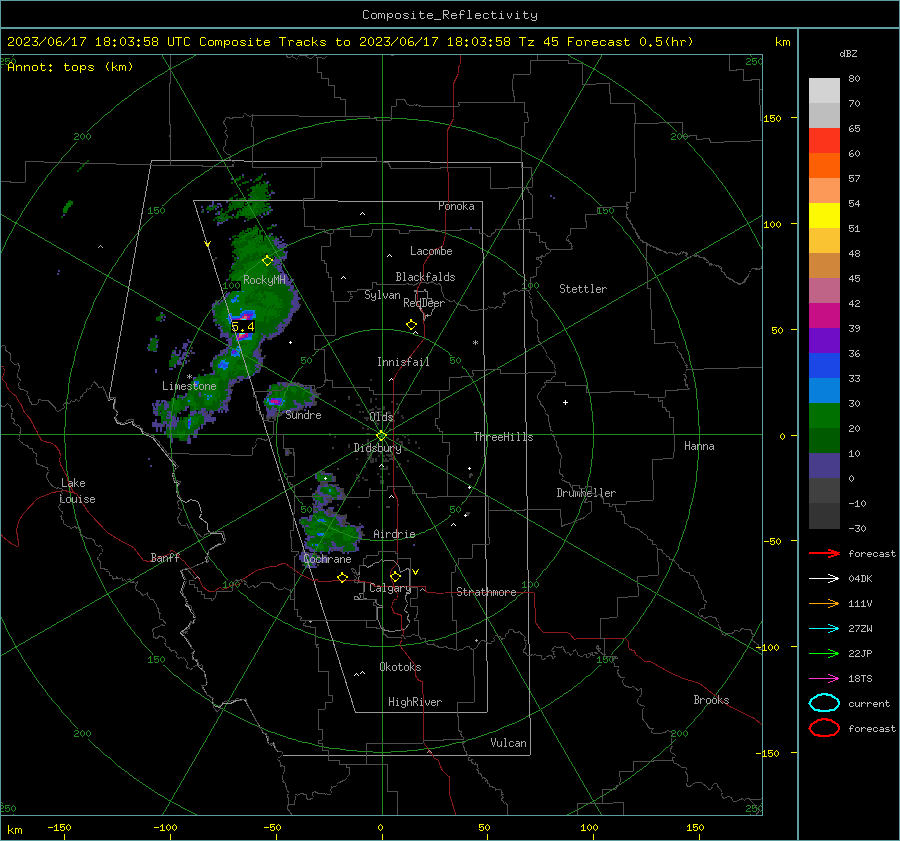Click the Ponoka label
Viewport: 900px width, 841px height.
[x=456, y=206]
